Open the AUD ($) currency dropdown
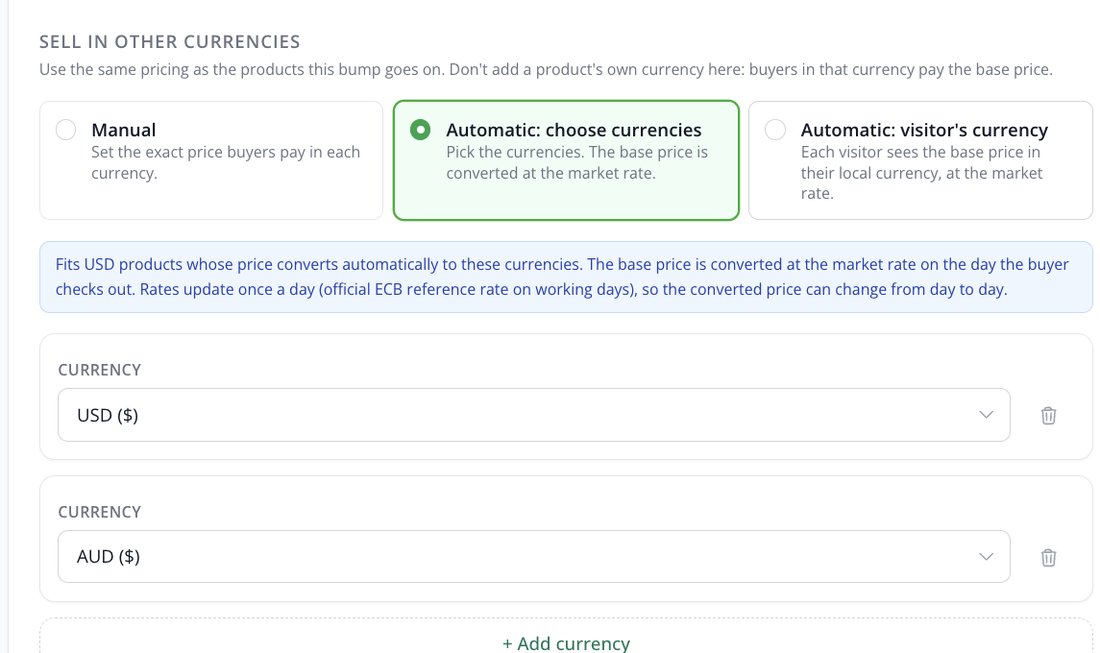 tap(534, 556)
